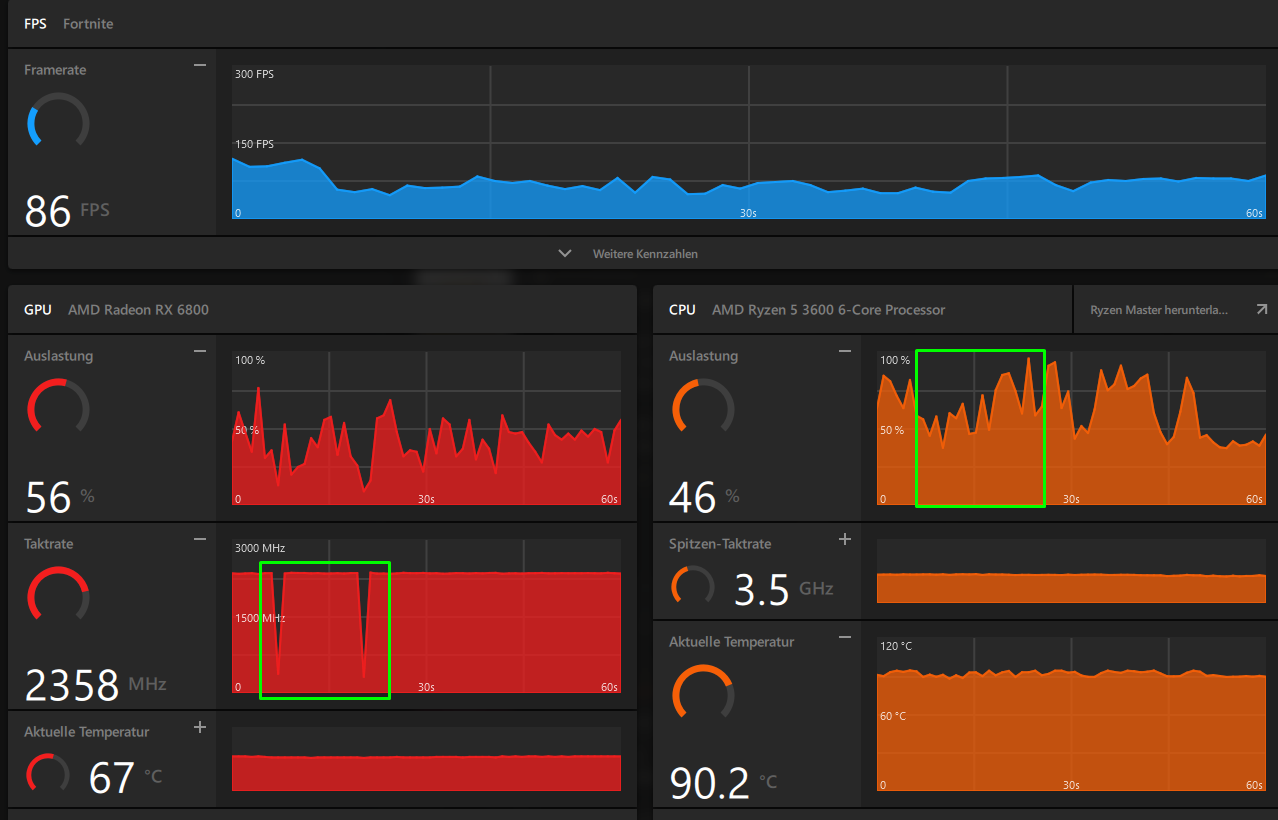This screenshot has width=1278, height=820.
Task: Click the 56 % GPU usage value
Action: point(59,497)
